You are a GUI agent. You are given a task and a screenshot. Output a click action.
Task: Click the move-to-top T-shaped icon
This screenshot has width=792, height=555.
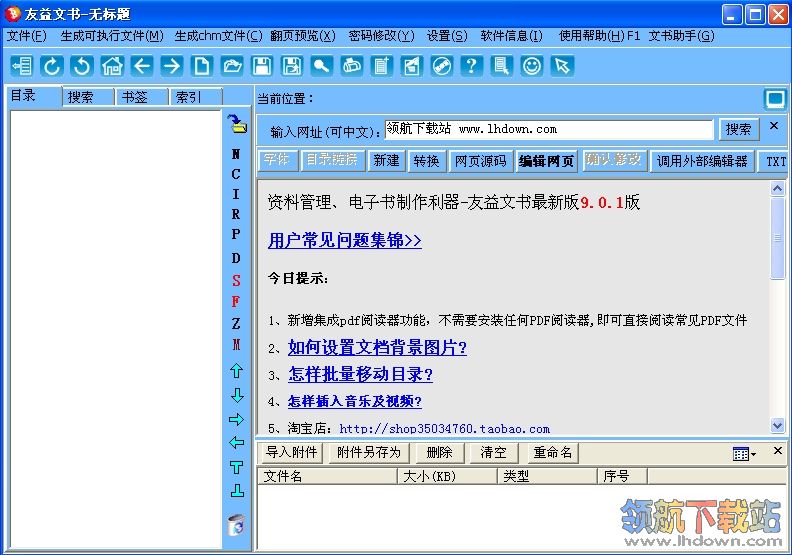pos(236,467)
